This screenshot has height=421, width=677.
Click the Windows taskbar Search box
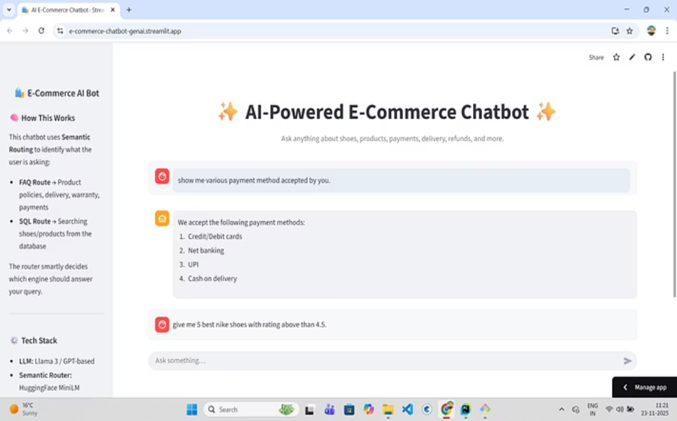click(251, 409)
